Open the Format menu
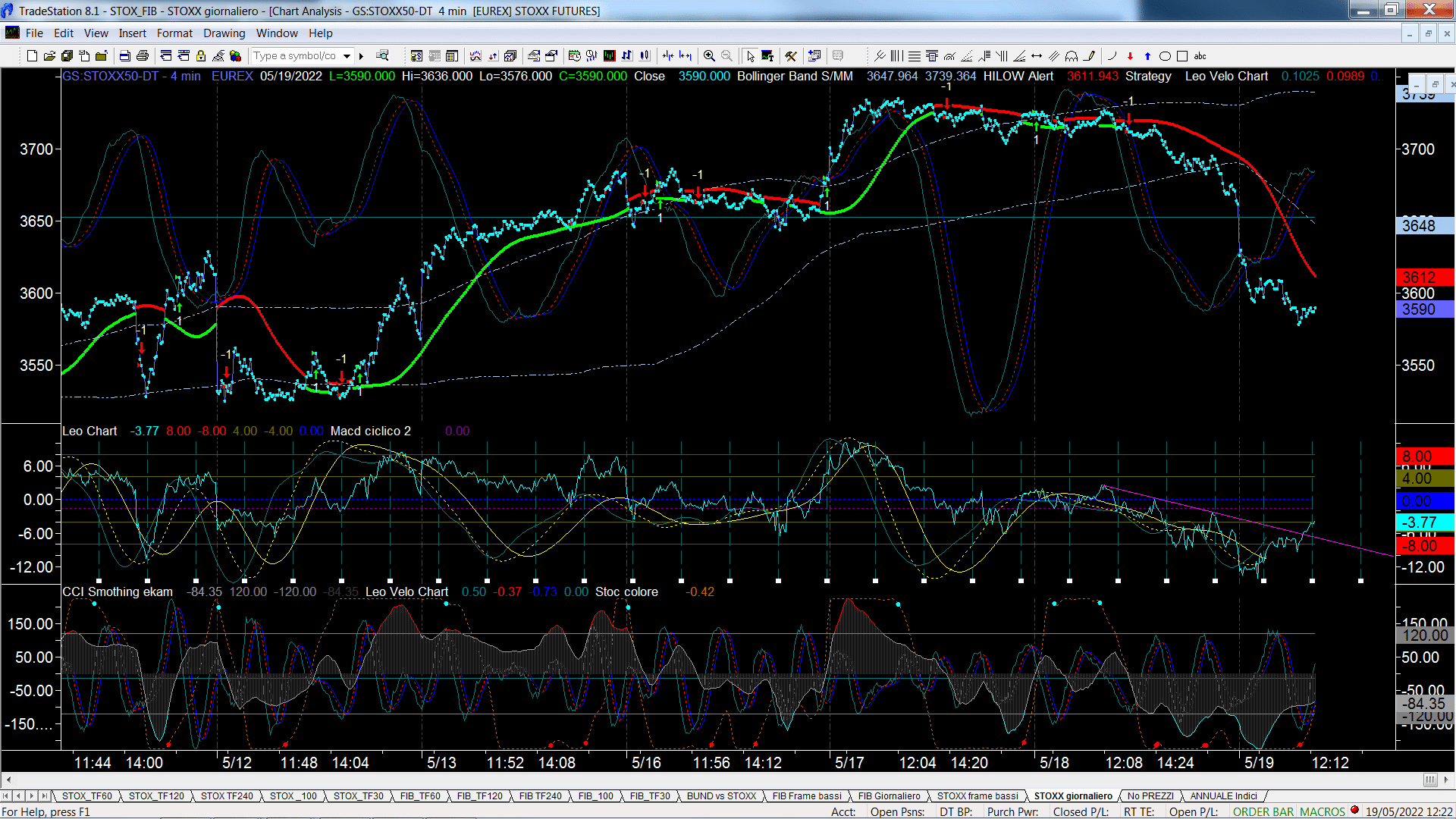The width and height of the screenshot is (1456, 819). (174, 33)
